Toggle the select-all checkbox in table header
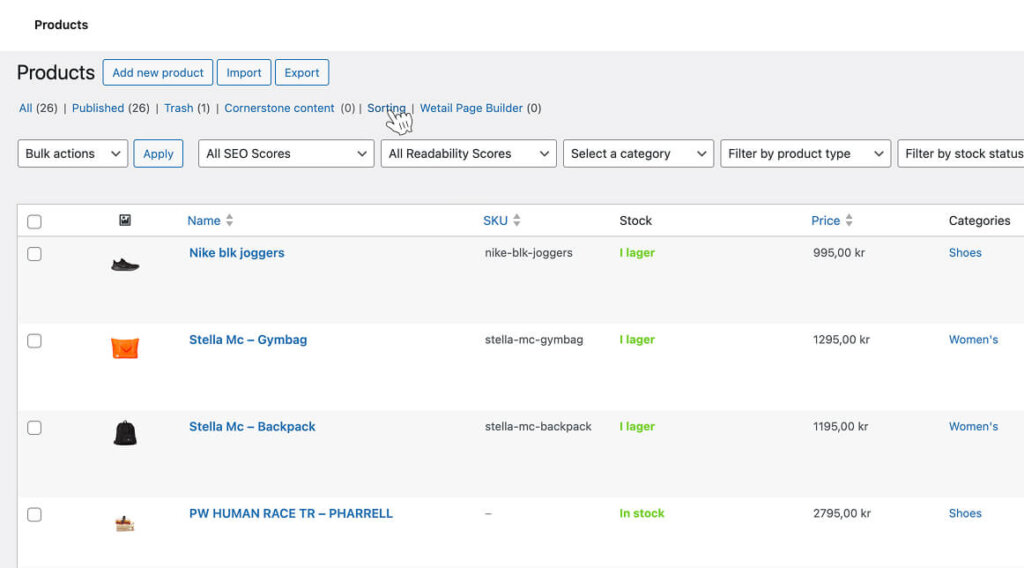The width and height of the screenshot is (1024, 568). click(x=35, y=222)
